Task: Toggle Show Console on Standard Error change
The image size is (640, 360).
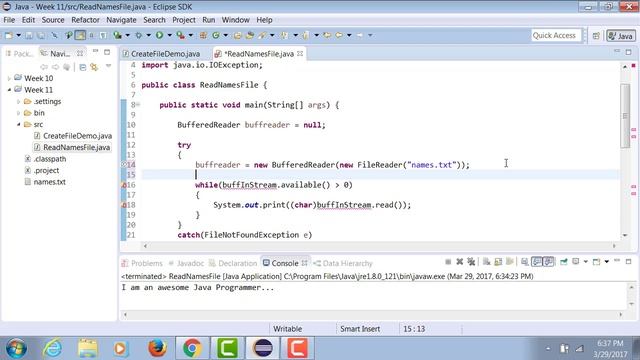Action: (x=549, y=262)
